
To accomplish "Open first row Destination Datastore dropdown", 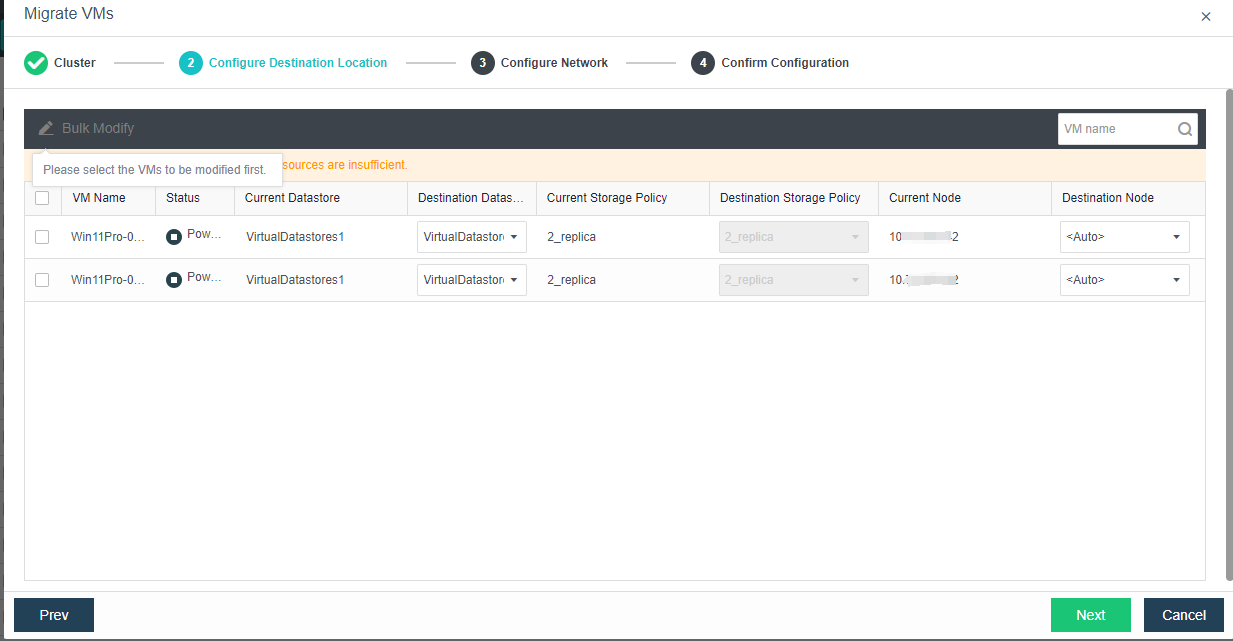I will [471, 237].
